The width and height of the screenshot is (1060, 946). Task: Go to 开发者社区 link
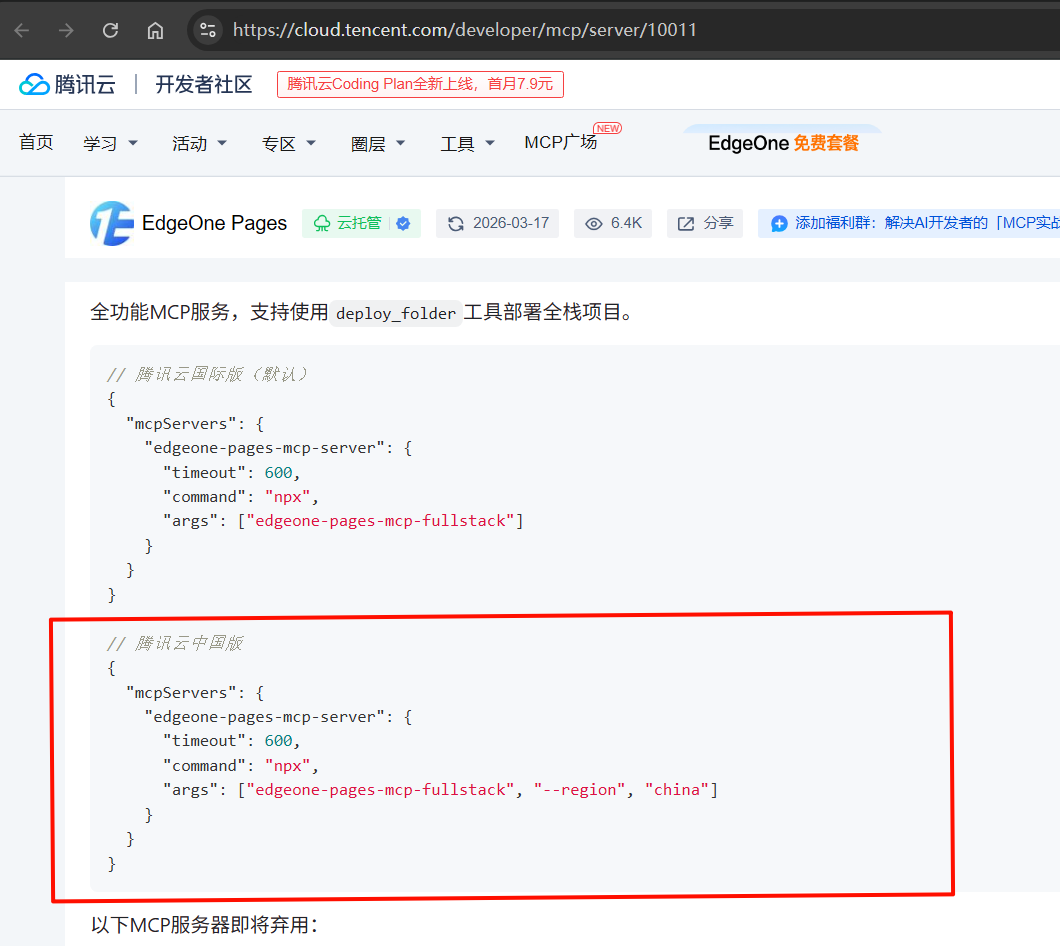pyautogui.click(x=203, y=85)
